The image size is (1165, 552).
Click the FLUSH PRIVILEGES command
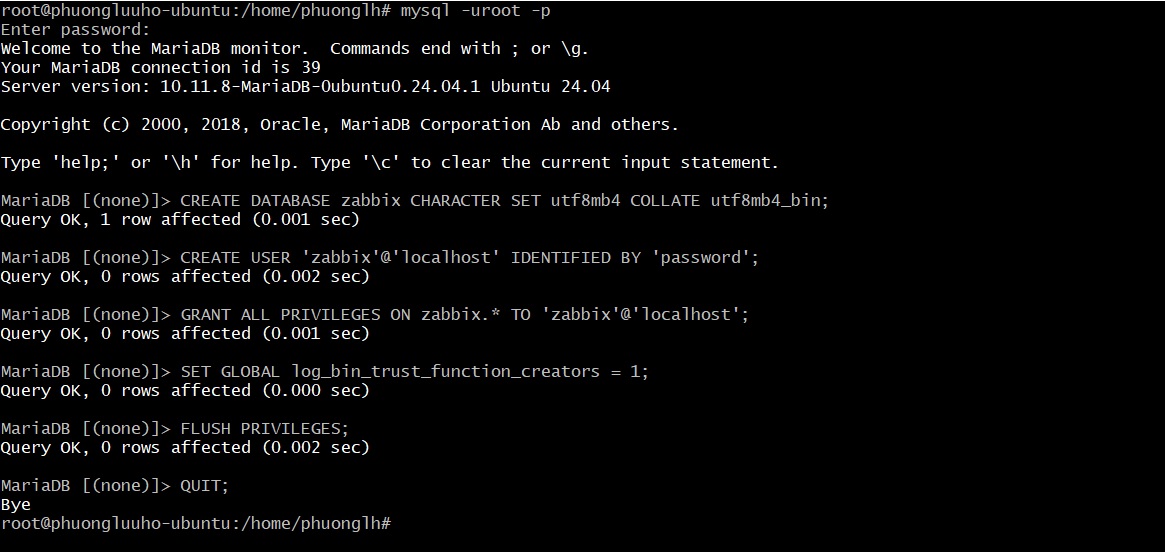pyautogui.click(x=265, y=428)
